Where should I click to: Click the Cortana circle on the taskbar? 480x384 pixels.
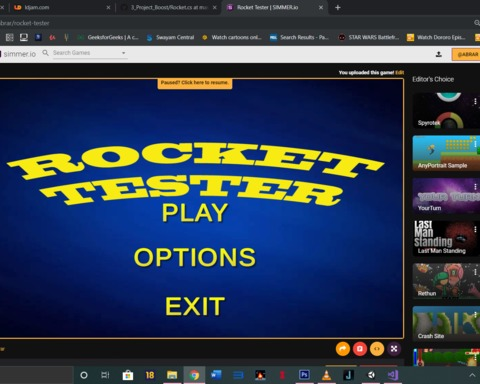click(84, 375)
